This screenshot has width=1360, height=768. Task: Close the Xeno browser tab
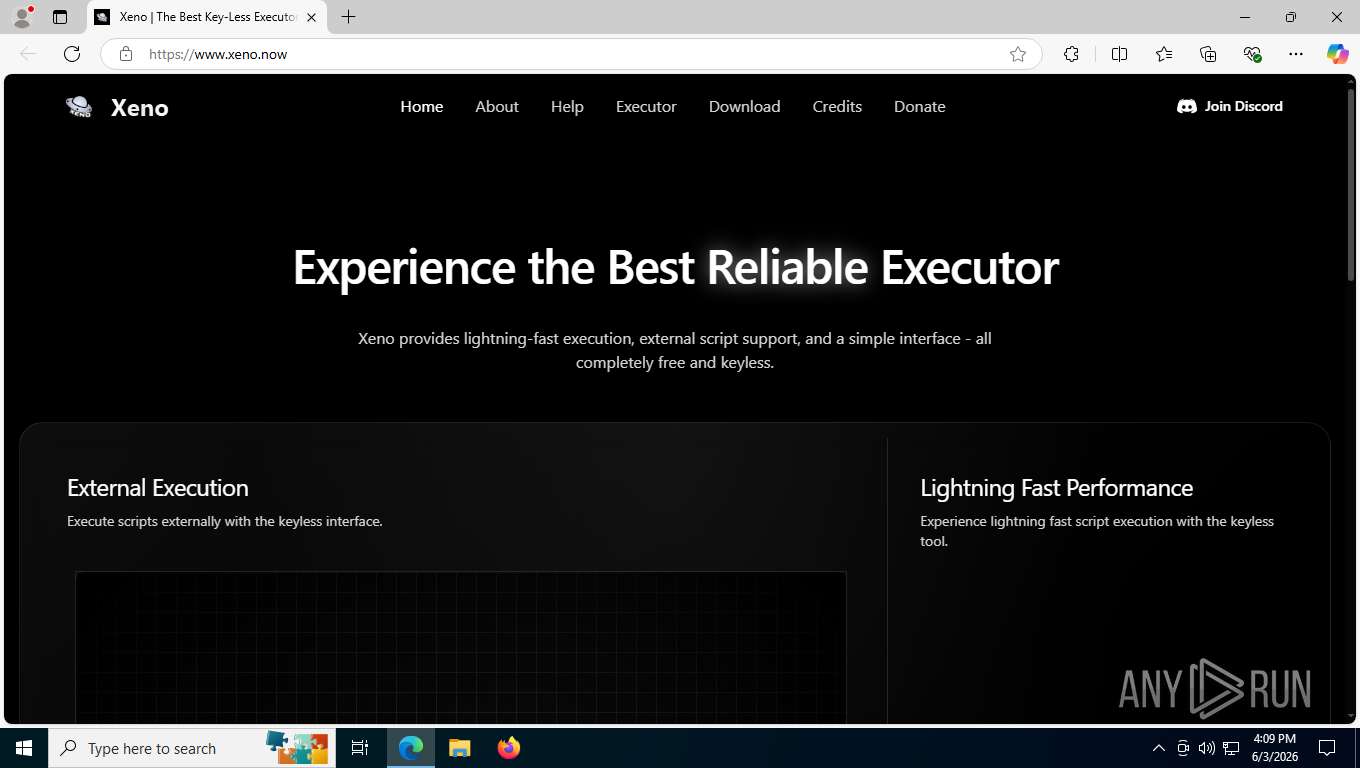coord(311,17)
